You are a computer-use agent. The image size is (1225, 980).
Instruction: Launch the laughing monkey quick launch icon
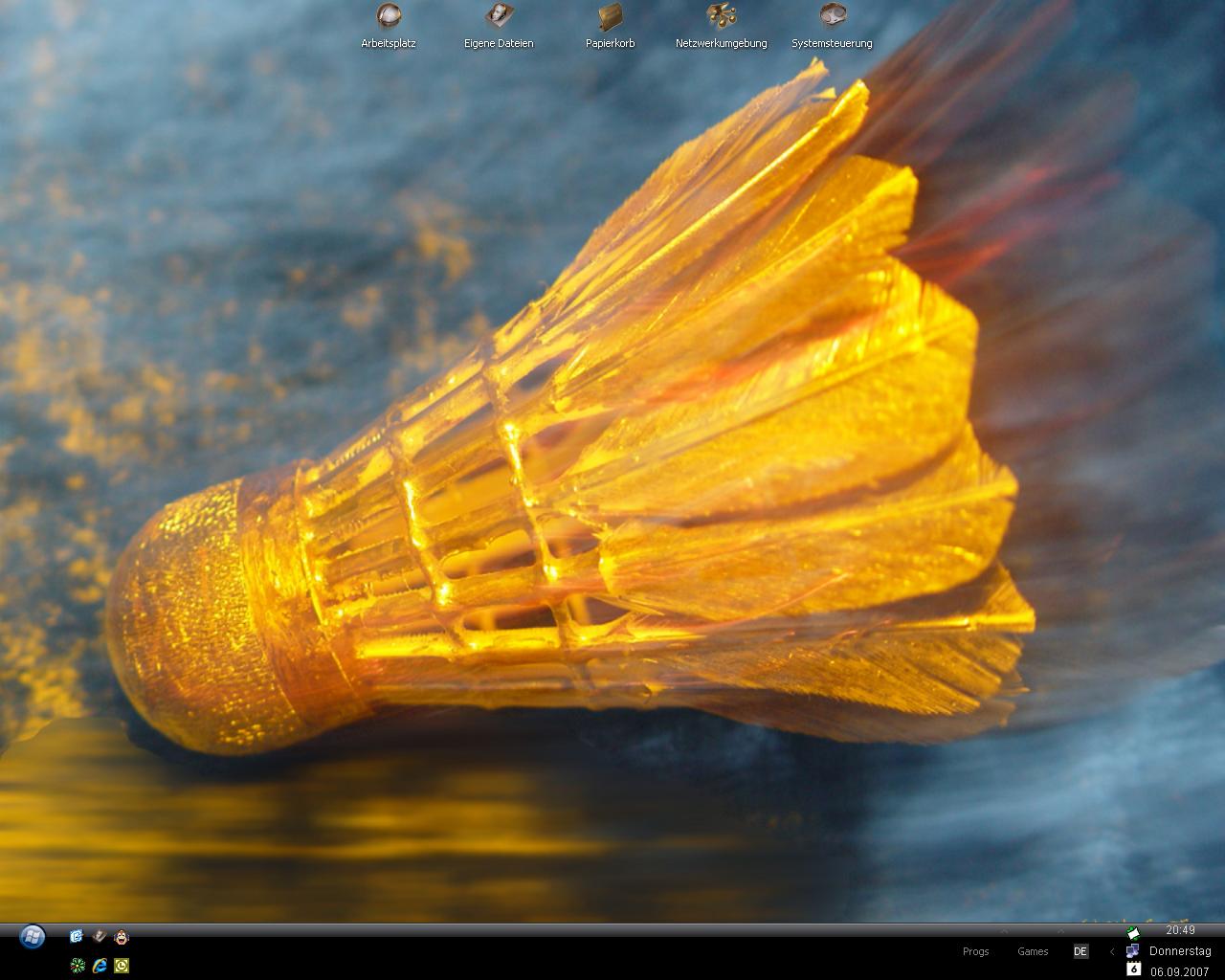tap(122, 937)
